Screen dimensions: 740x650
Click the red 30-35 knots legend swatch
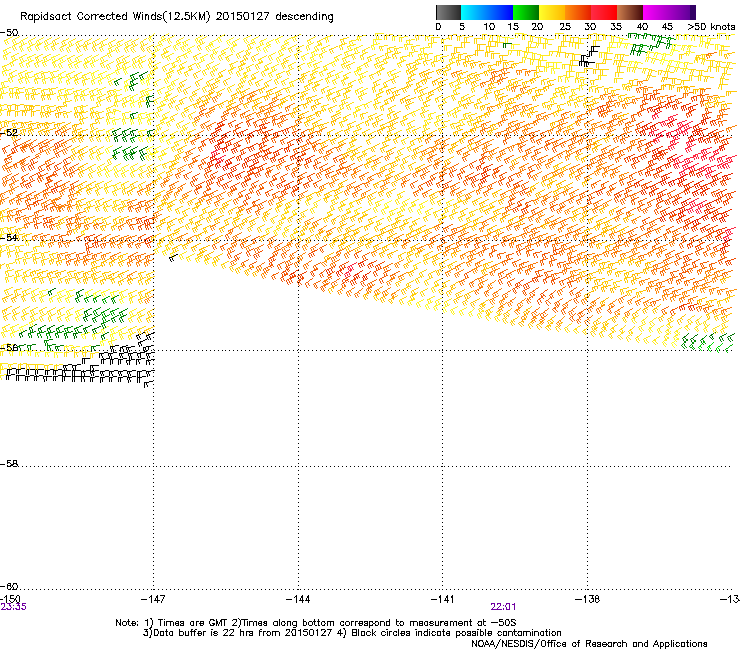pyautogui.click(x=604, y=12)
